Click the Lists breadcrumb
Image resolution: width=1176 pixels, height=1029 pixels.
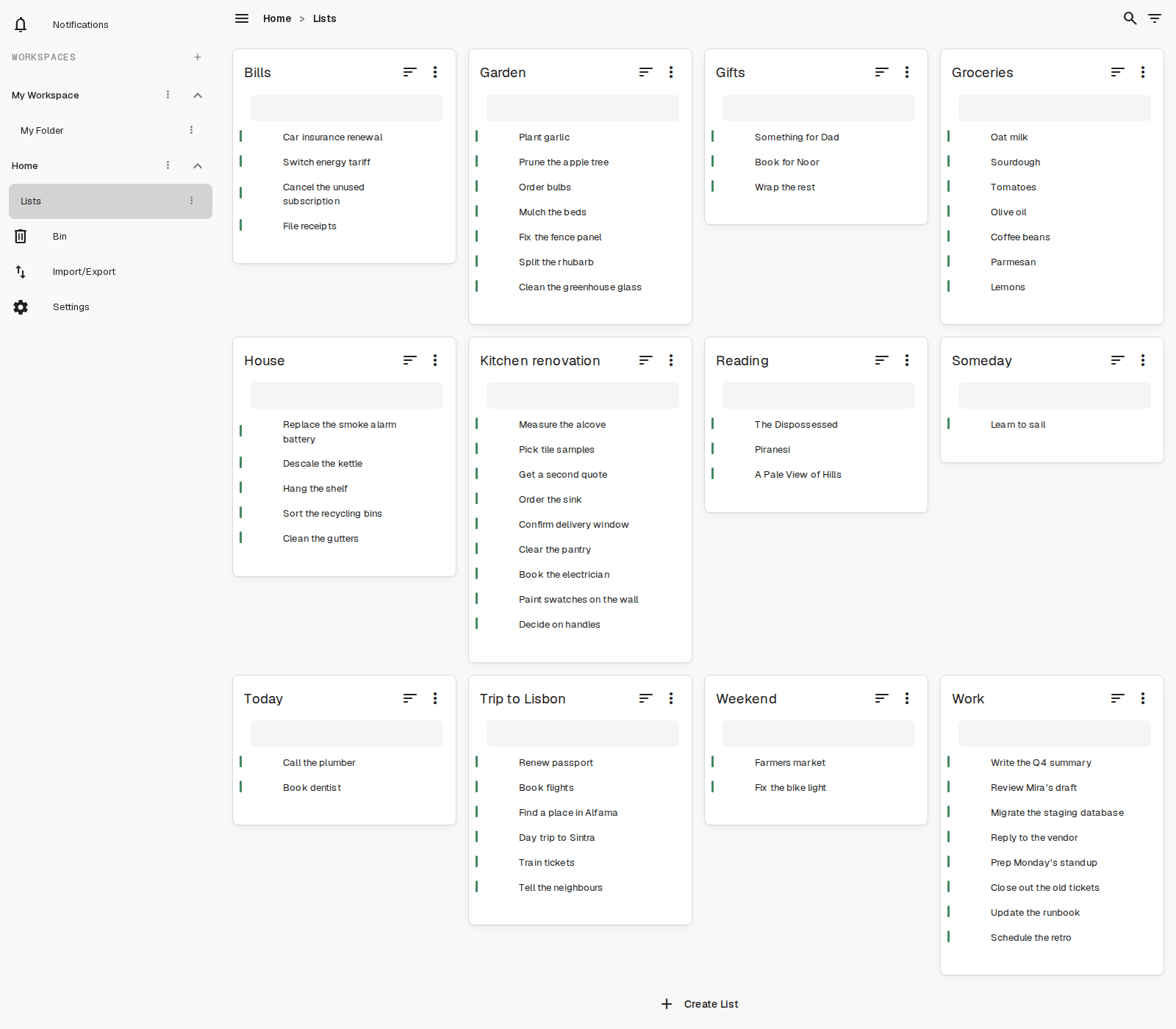click(324, 18)
